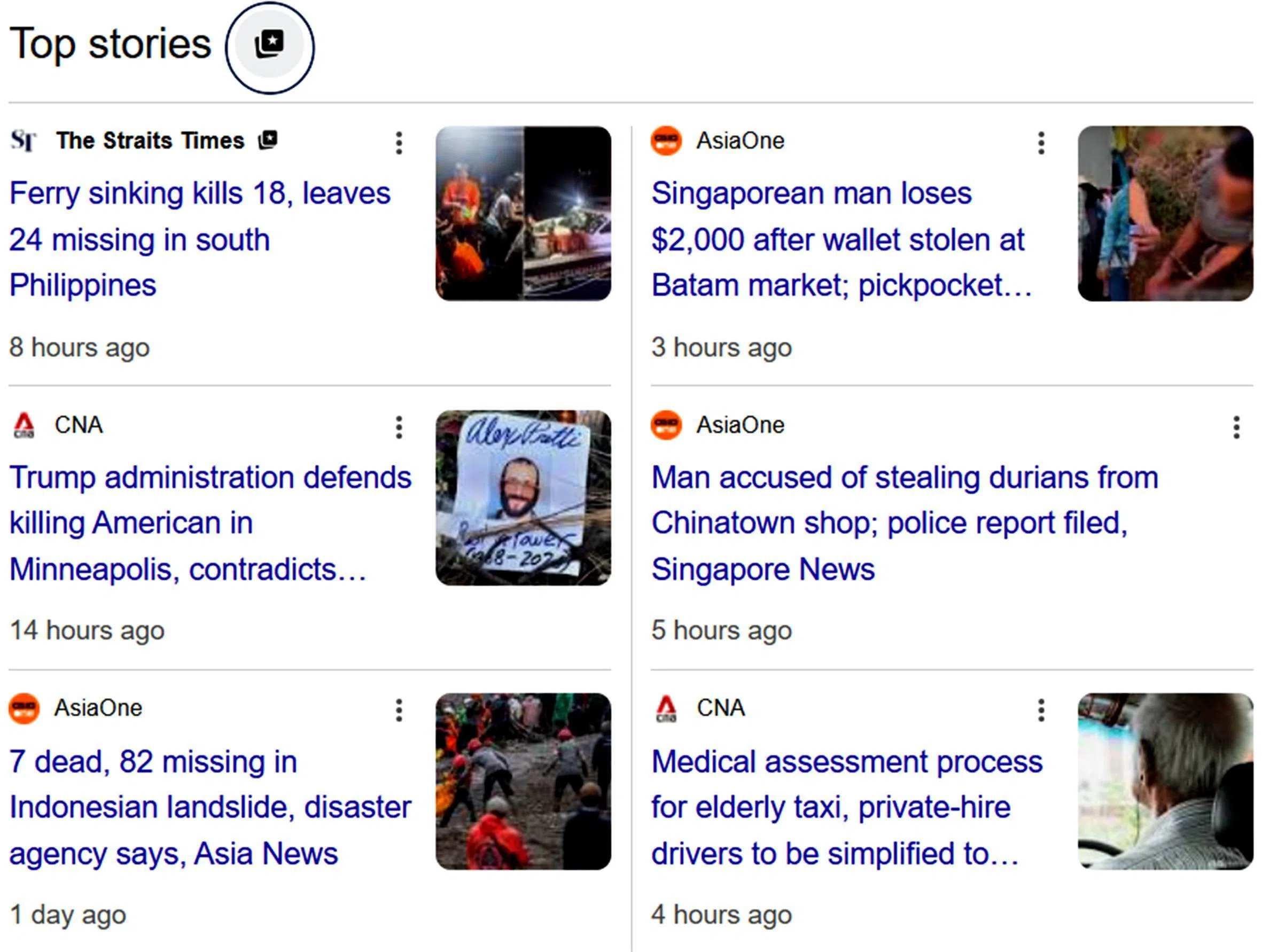Click the ferry rescue thumbnail image

point(523,213)
